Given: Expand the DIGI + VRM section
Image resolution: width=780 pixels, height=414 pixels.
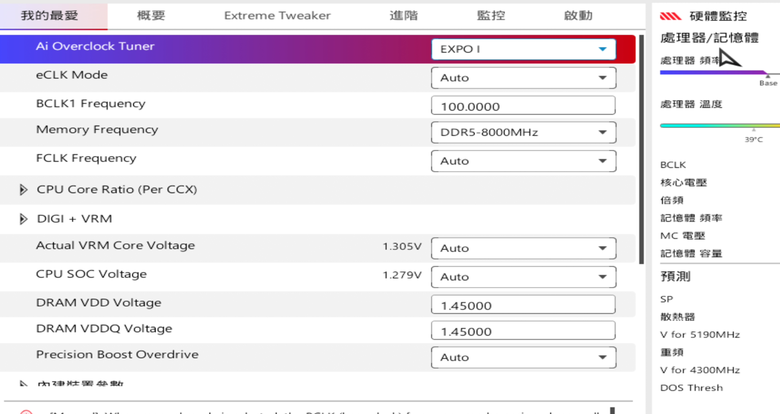Looking at the screenshot, I should [x=23, y=219].
